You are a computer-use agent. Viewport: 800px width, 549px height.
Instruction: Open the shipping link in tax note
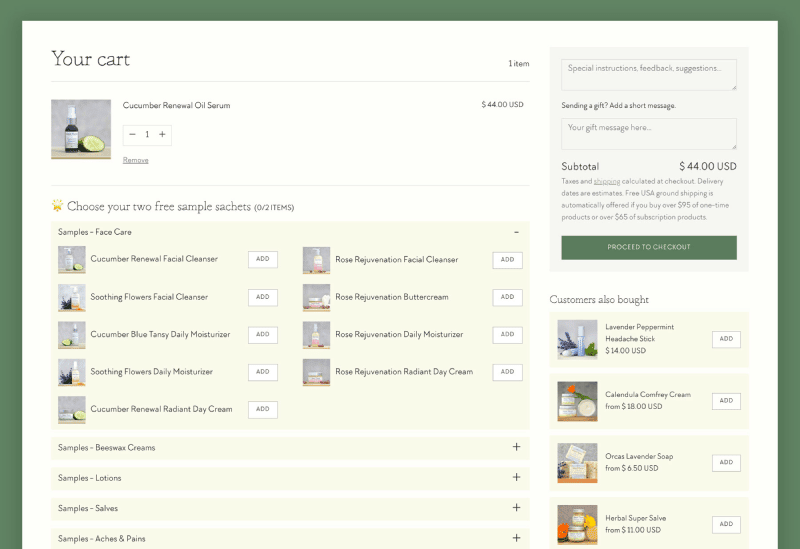(x=607, y=181)
